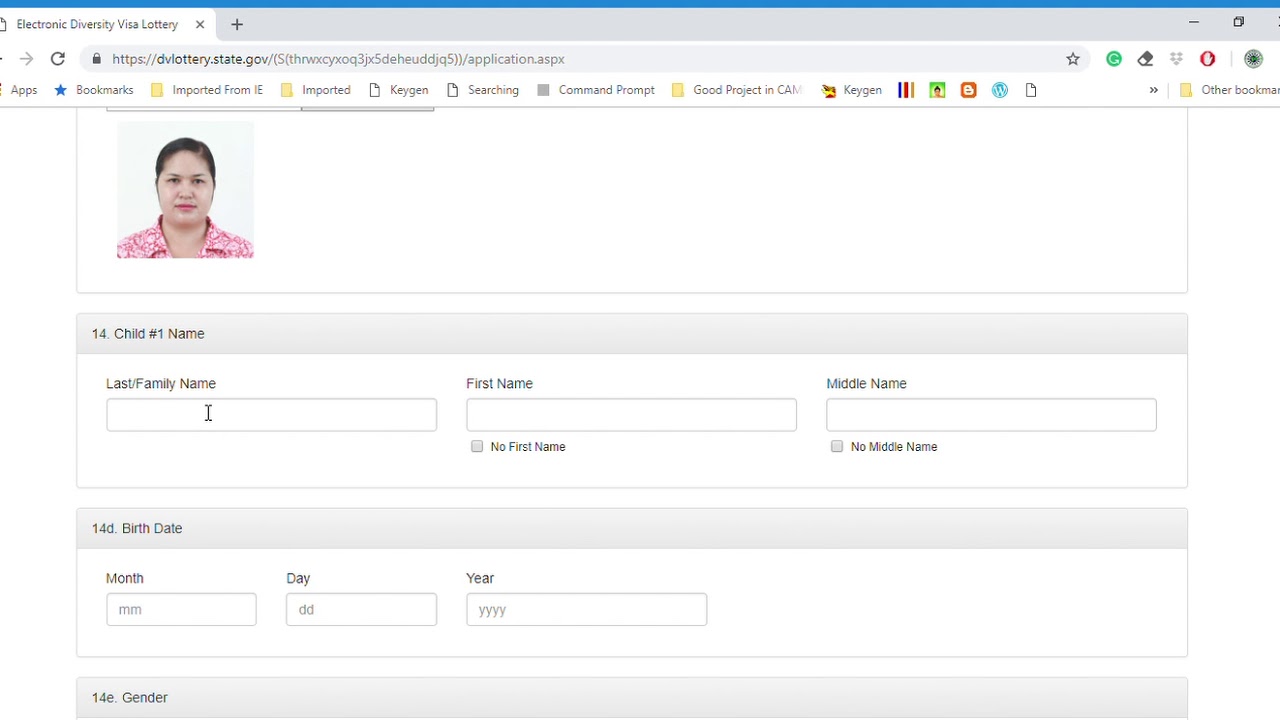This screenshot has width=1280, height=720.
Task: Open the Grammarly extension icon
Action: tap(1114, 59)
